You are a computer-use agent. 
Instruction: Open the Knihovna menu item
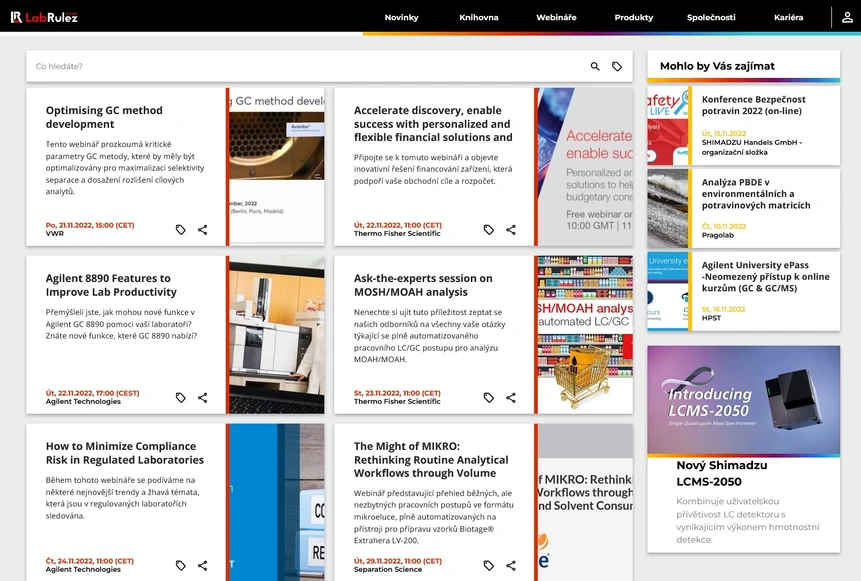pos(478,17)
